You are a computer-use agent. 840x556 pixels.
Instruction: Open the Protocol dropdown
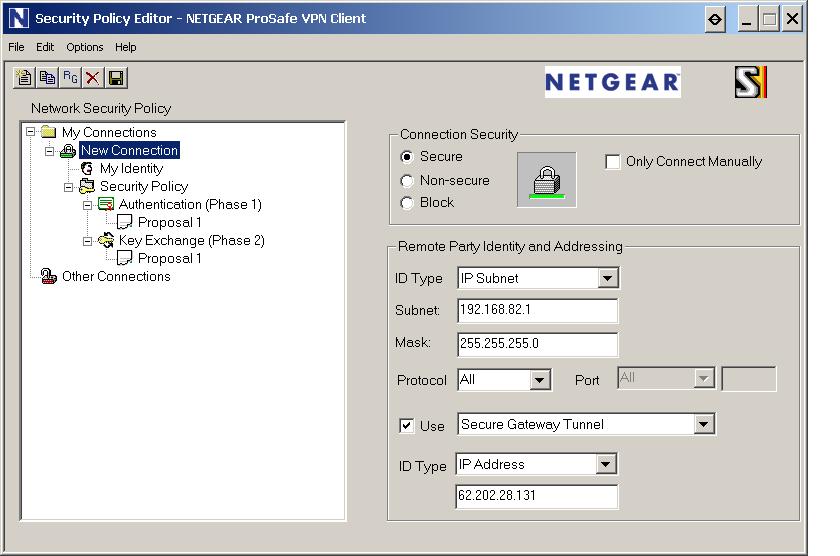click(x=539, y=380)
